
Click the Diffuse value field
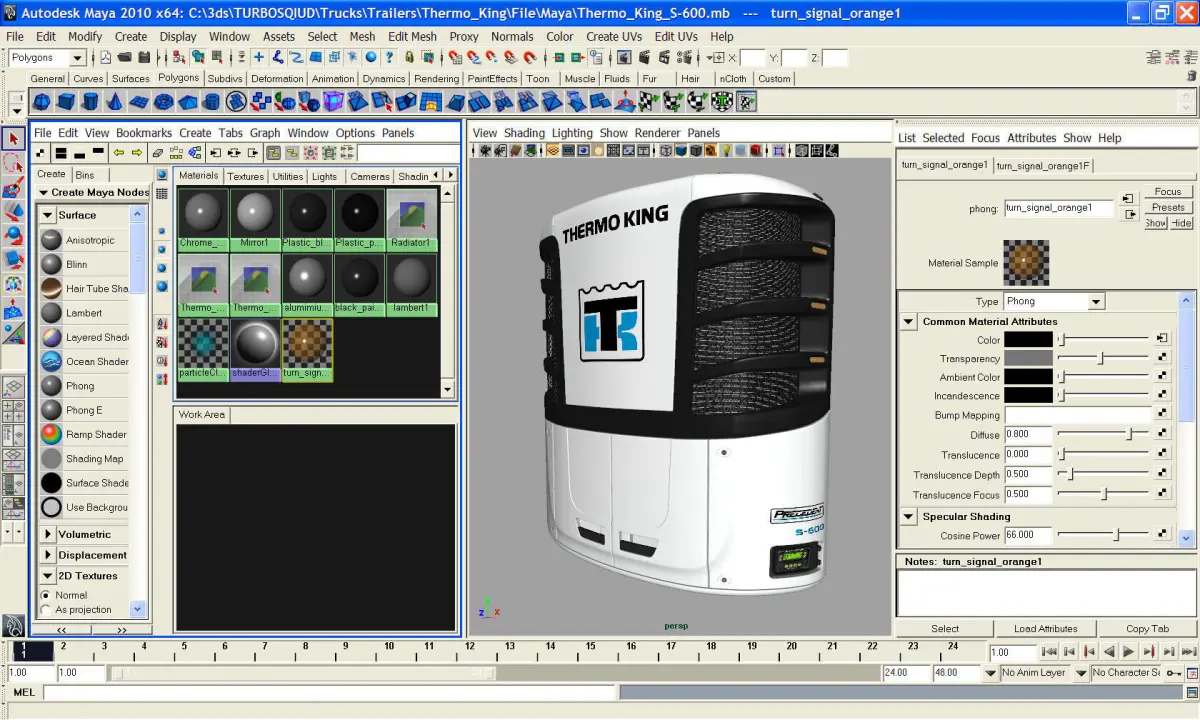coord(1028,434)
